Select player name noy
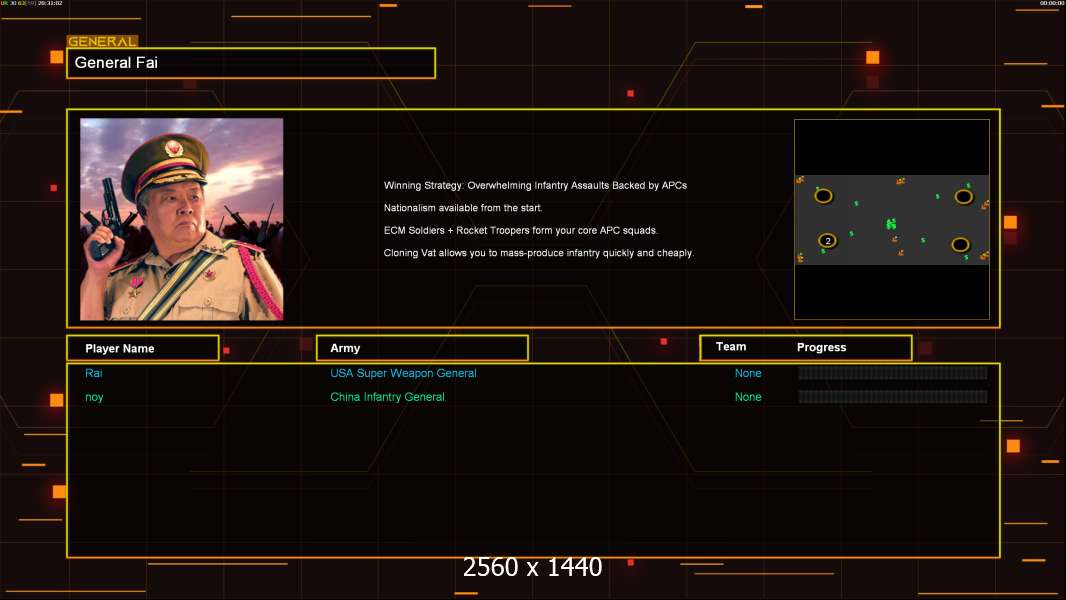1066x600 pixels. pyautogui.click(x=94, y=398)
